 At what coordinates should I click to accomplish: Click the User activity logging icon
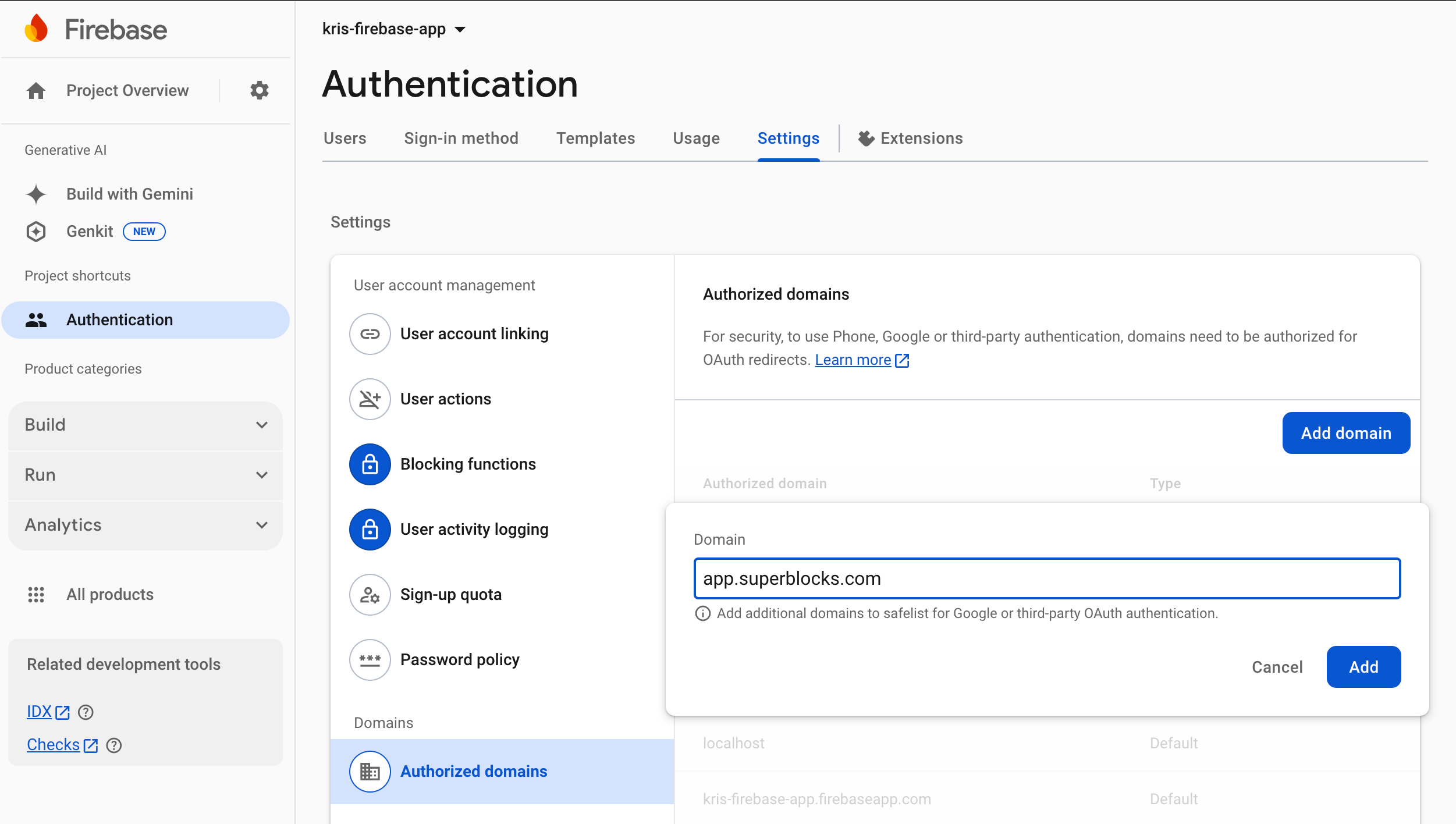point(368,529)
